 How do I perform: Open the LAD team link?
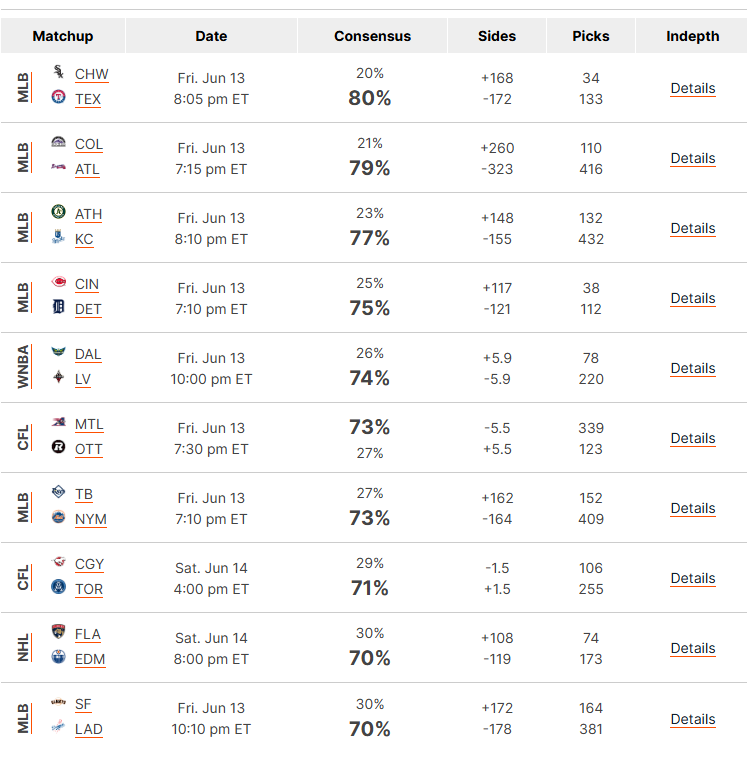[89, 729]
